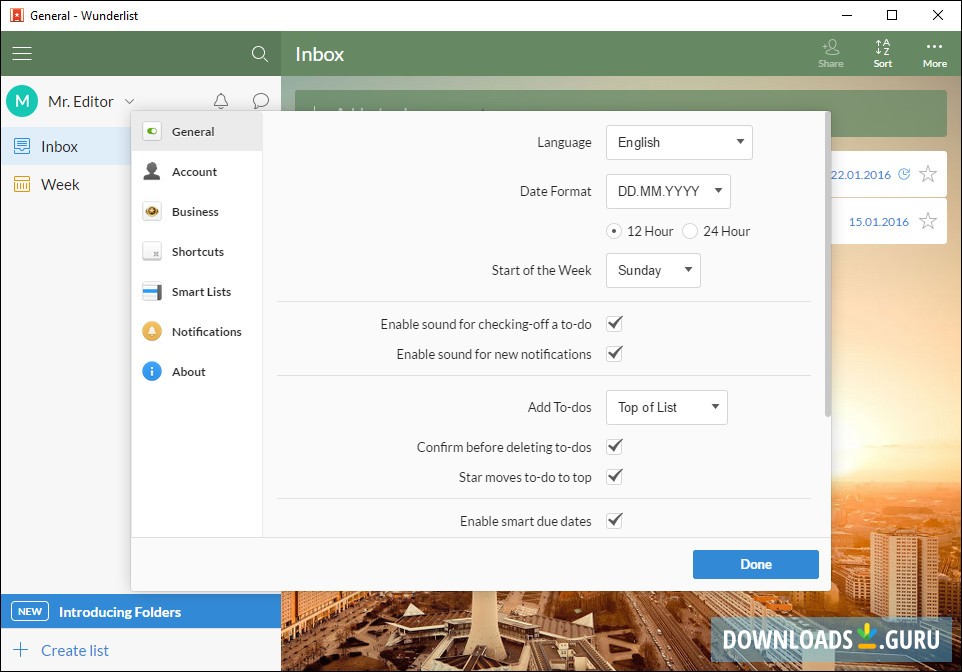The height and width of the screenshot is (672, 962).
Task: Select the 24 Hour radio button
Action: point(690,231)
